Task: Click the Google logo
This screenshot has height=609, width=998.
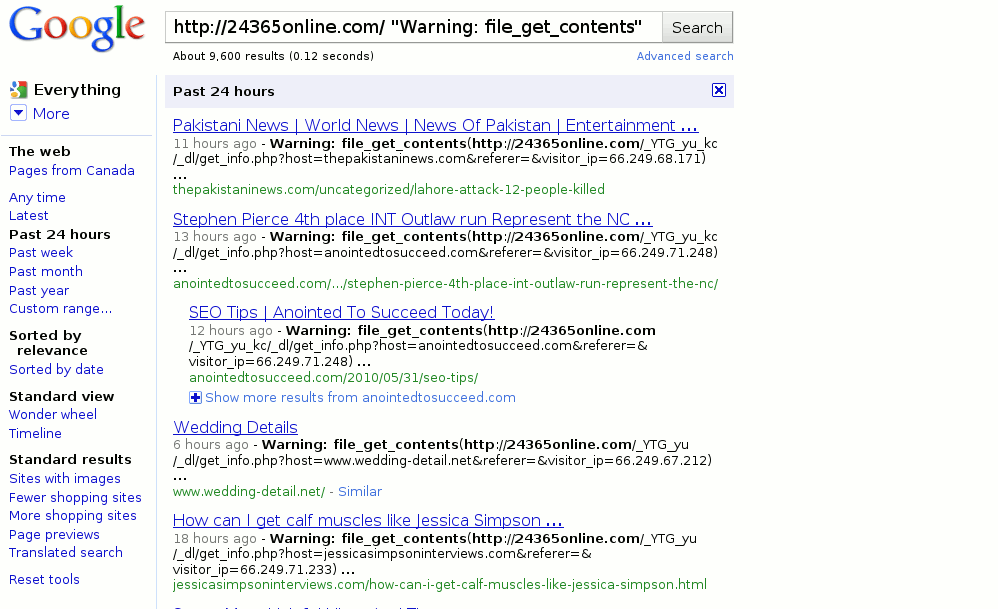Action: pyautogui.click(x=77, y=28)
